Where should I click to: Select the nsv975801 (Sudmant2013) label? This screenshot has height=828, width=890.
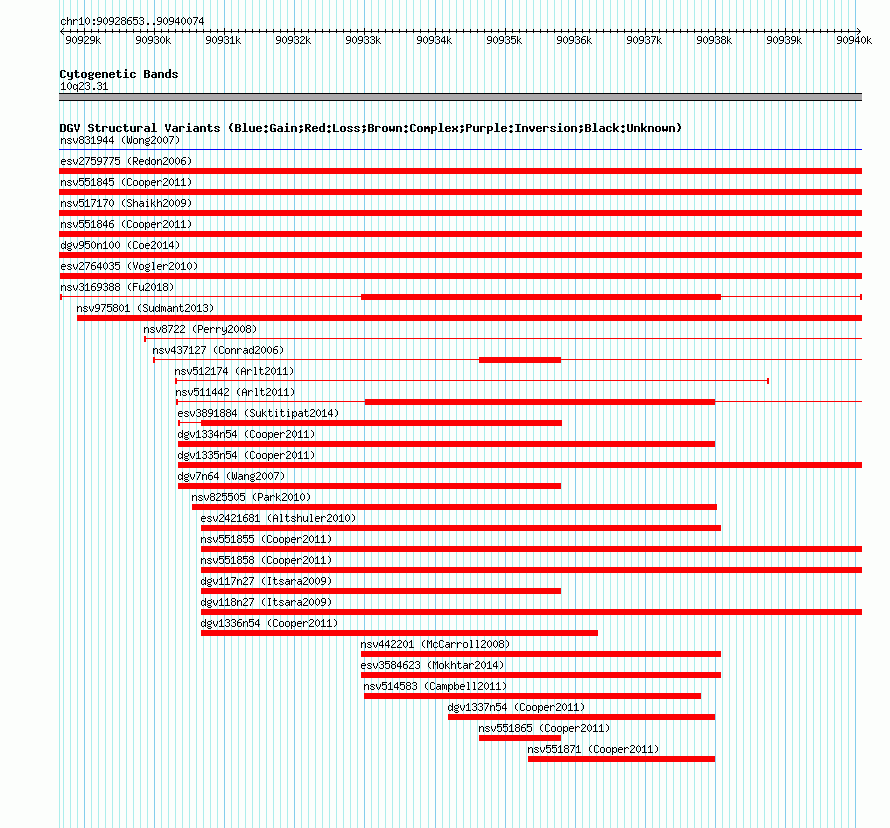click(145, 308)
